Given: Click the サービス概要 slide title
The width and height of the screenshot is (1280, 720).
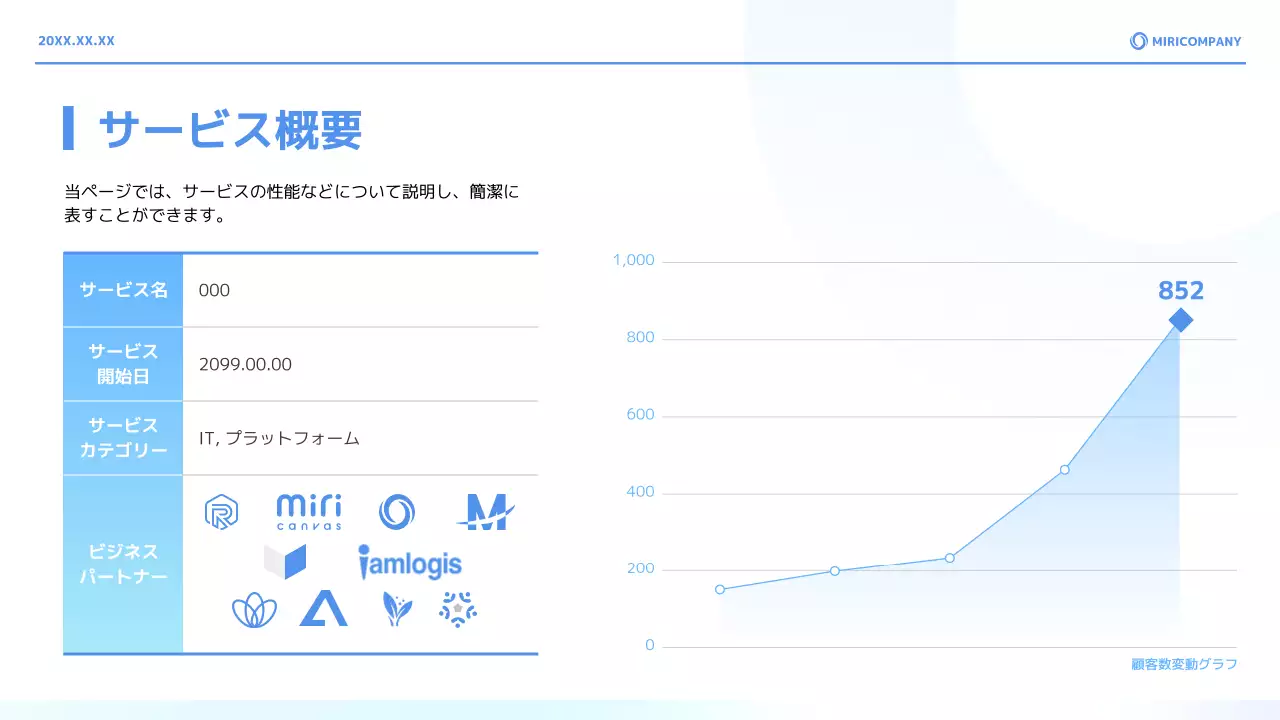Looking at the screenshot, I should tap(231, 129).
